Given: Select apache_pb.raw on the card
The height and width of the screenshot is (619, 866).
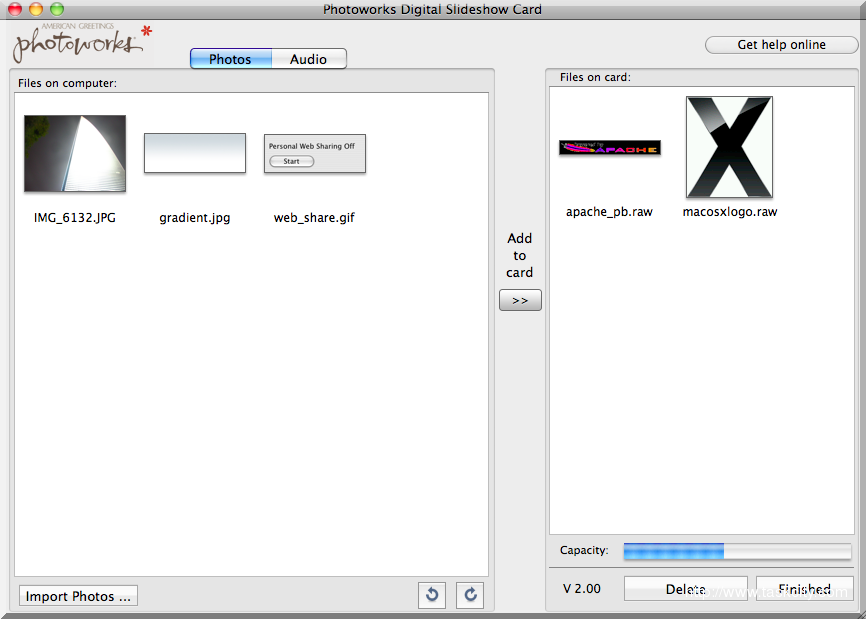Looking at the screenshot, I should 609,148.
